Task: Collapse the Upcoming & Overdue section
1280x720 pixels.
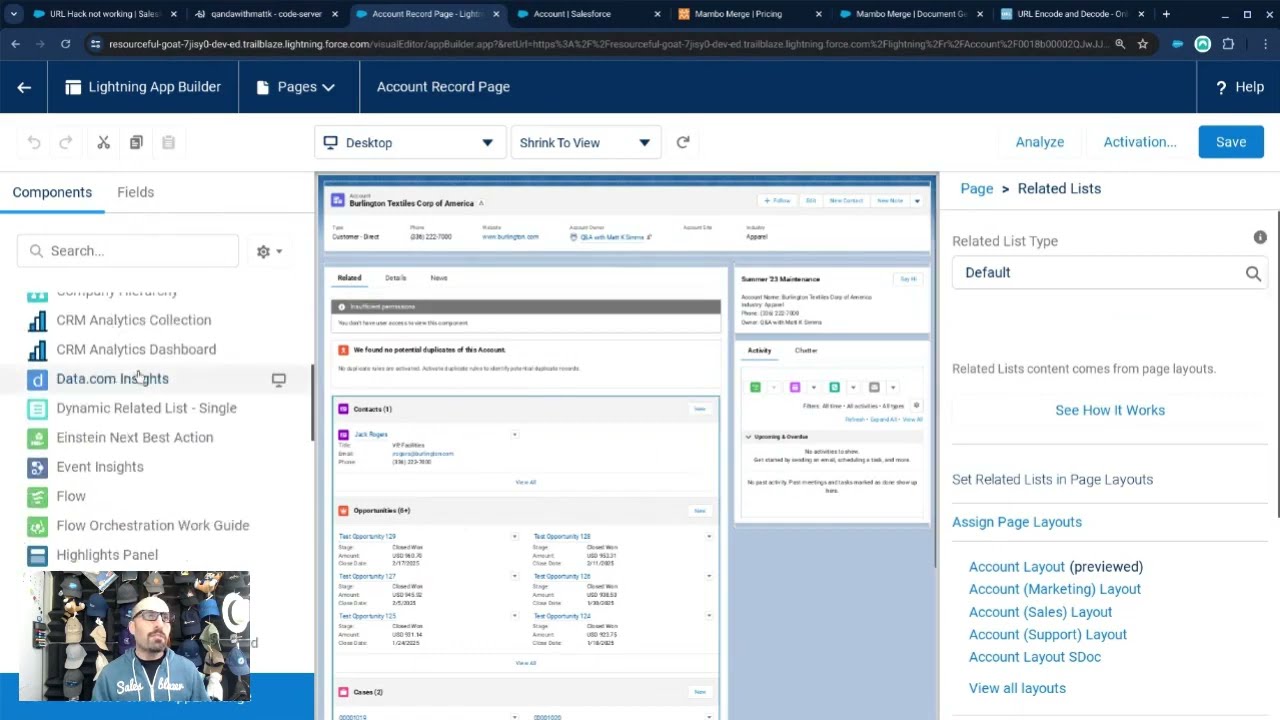Action: pyautogui.click(x=748, y=437)
